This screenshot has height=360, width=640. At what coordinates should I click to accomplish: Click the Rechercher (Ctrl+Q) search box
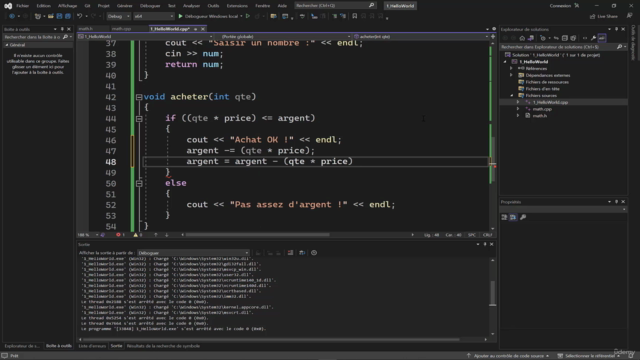[x=335, y=6]
